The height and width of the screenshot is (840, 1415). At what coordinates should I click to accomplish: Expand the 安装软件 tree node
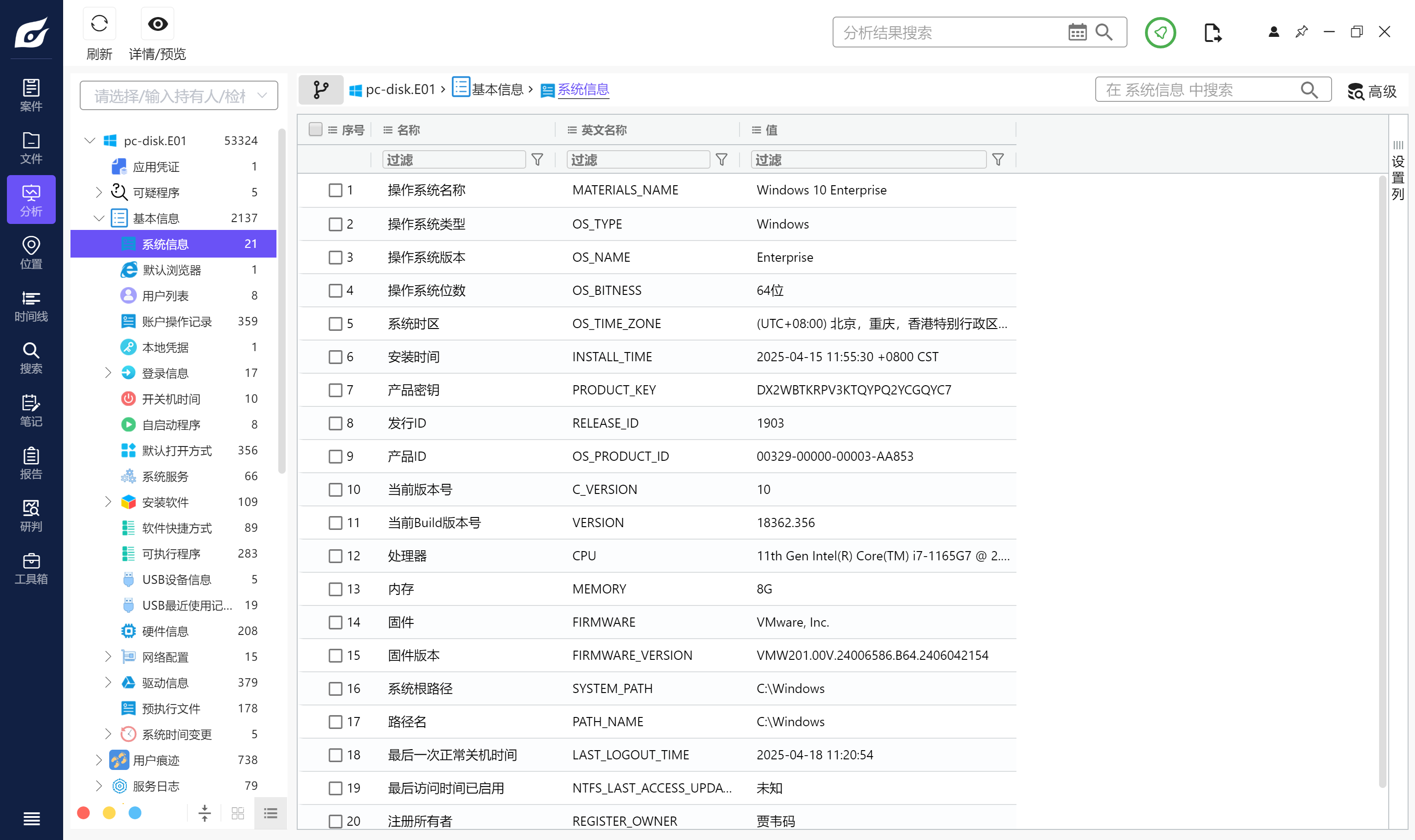[x=108, y=501]
